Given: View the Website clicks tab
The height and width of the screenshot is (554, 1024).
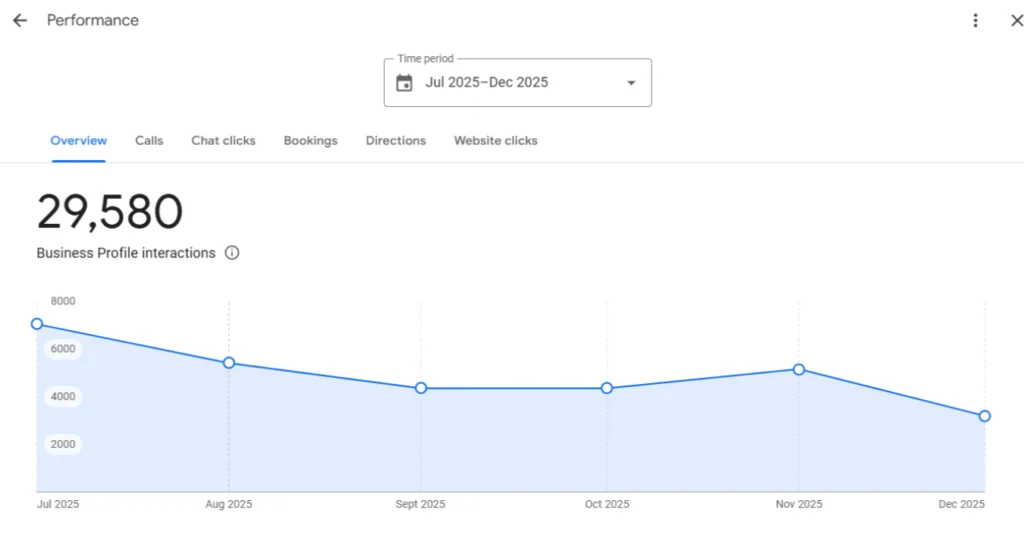Looking at the screenshot, I should pyautogui.click(x=495, y=141).
